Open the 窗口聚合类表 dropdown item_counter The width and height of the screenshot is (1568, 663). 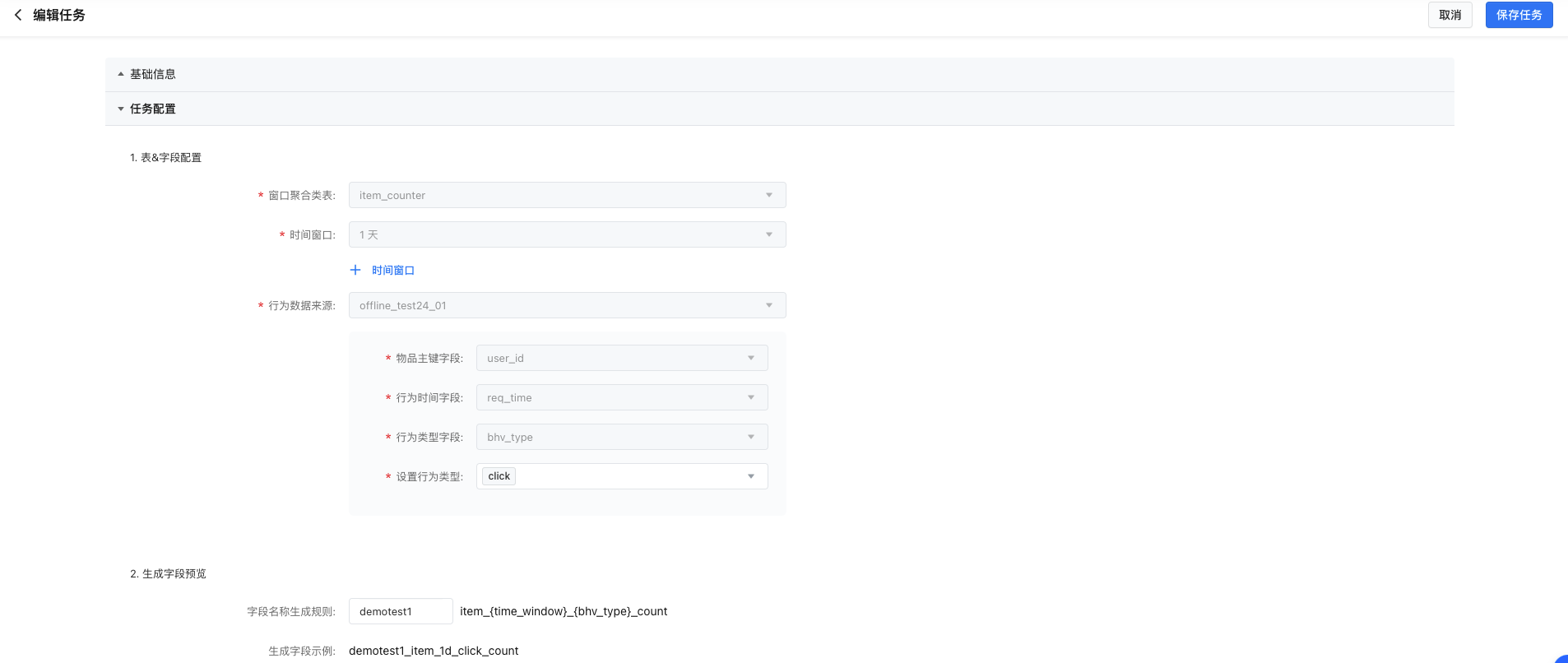pyautogui.click(x=567, y=195)
